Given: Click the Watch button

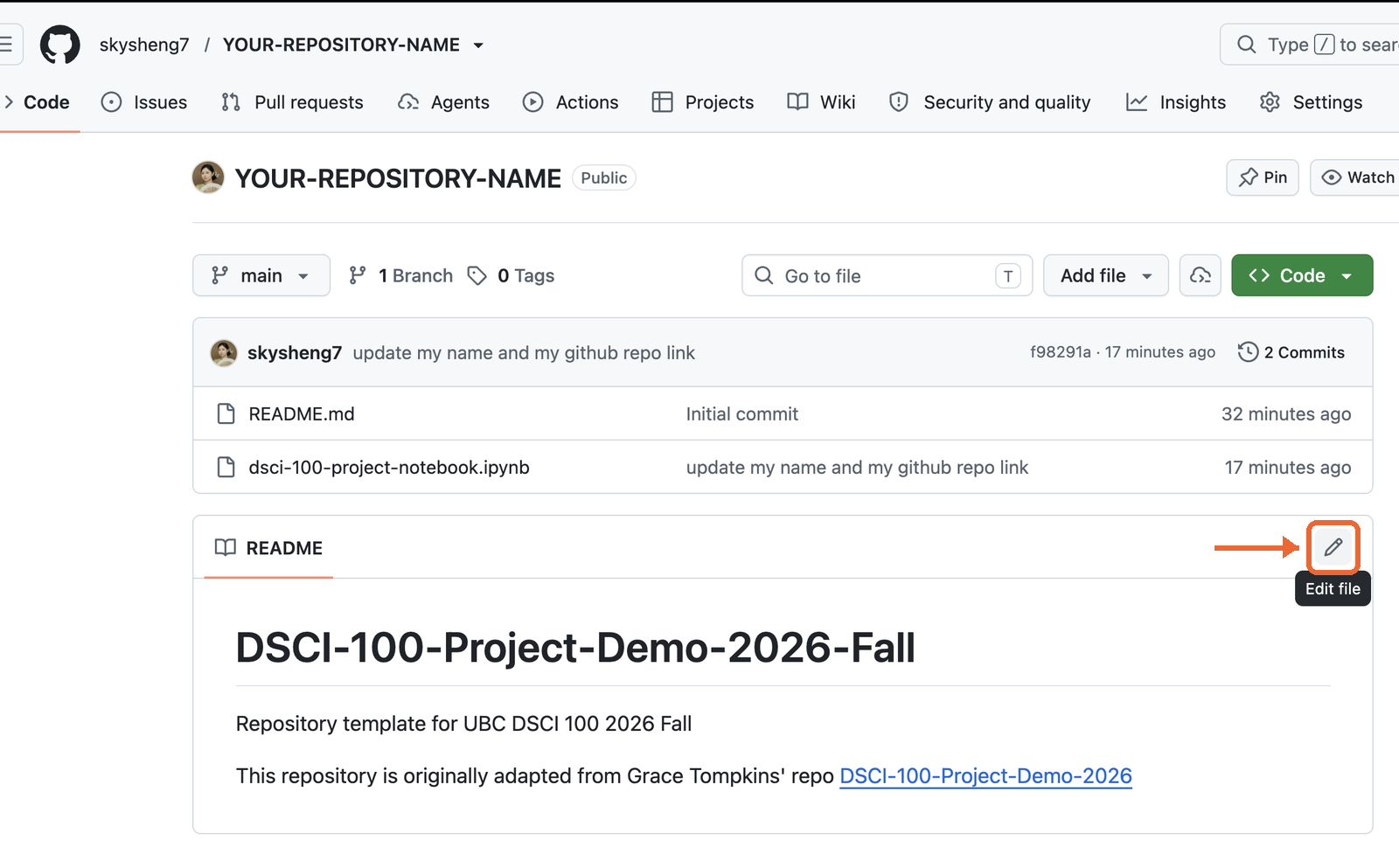Looking at the screenshot, I should [1355, 177].
